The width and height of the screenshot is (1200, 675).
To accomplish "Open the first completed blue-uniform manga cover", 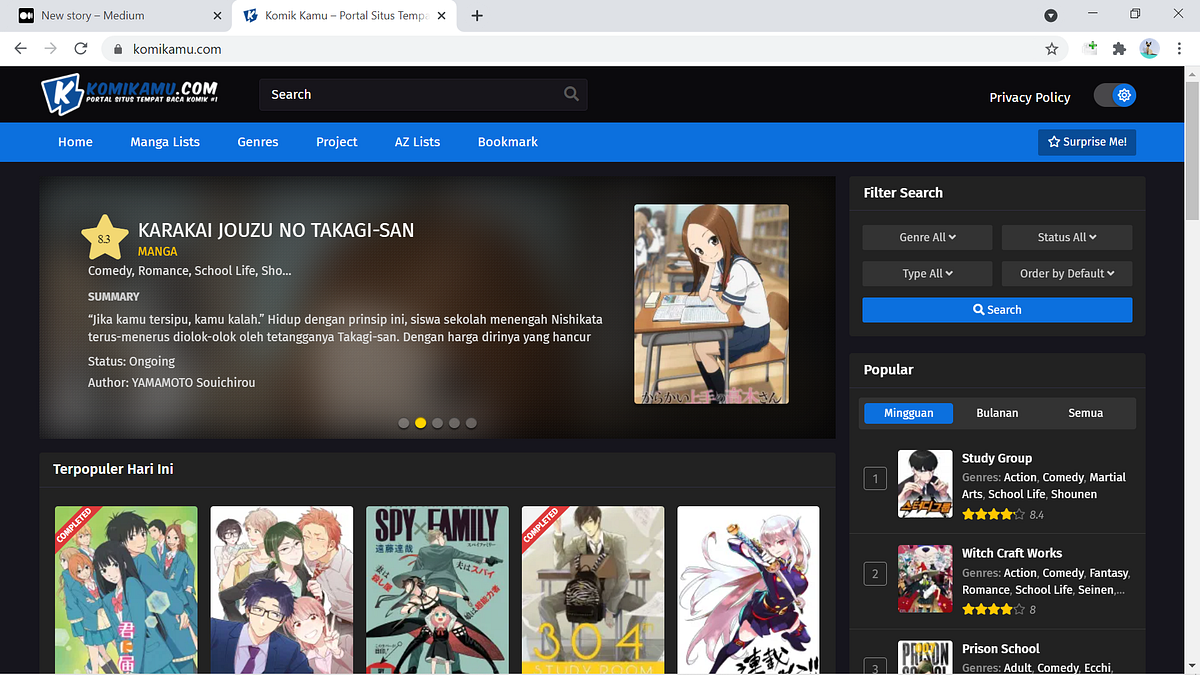I will pyautogui.click(x=126, y=590).
